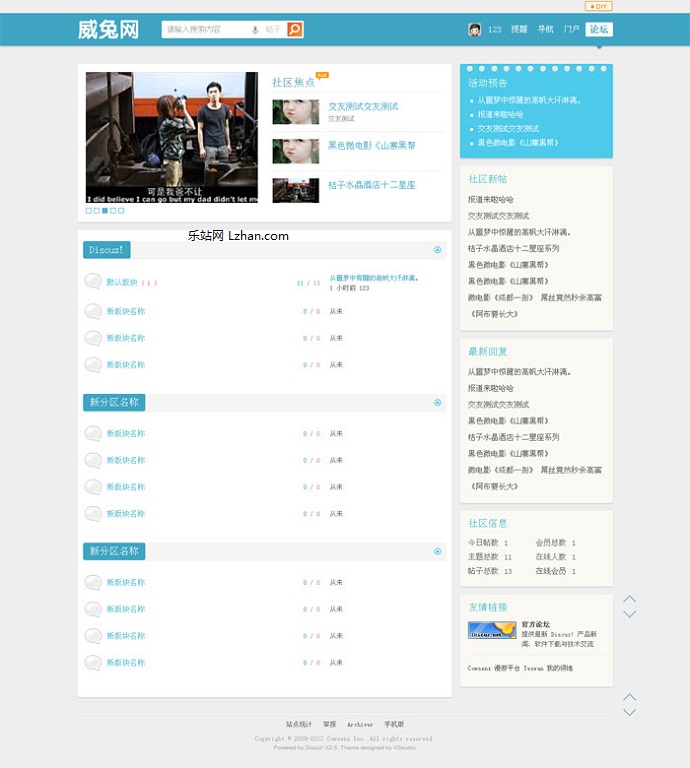Open 报道来啦哈哈 in 最新回复 panel
690x768 pixels.
pos(491,388)
